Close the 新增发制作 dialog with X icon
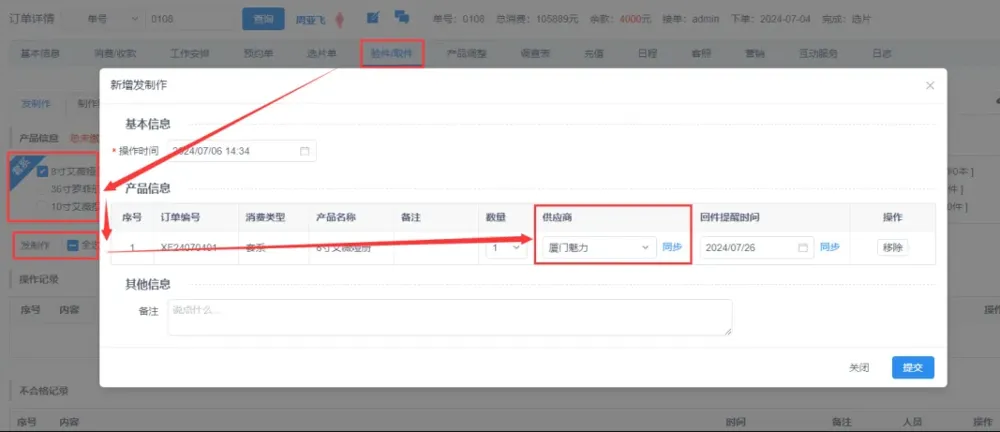The height and width of the screenshot is (432, 1000). [930, 86]
